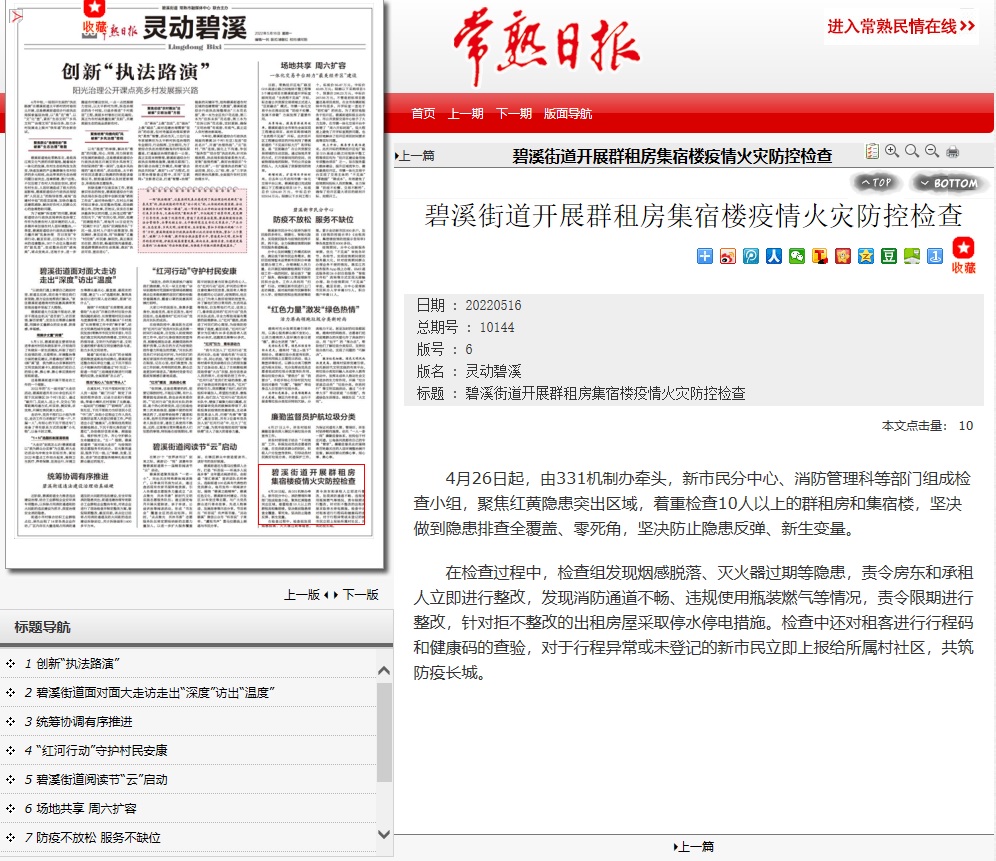Click the 版名 value 灵动碧溪
The image size is (996, 861).
pos(493,371)
